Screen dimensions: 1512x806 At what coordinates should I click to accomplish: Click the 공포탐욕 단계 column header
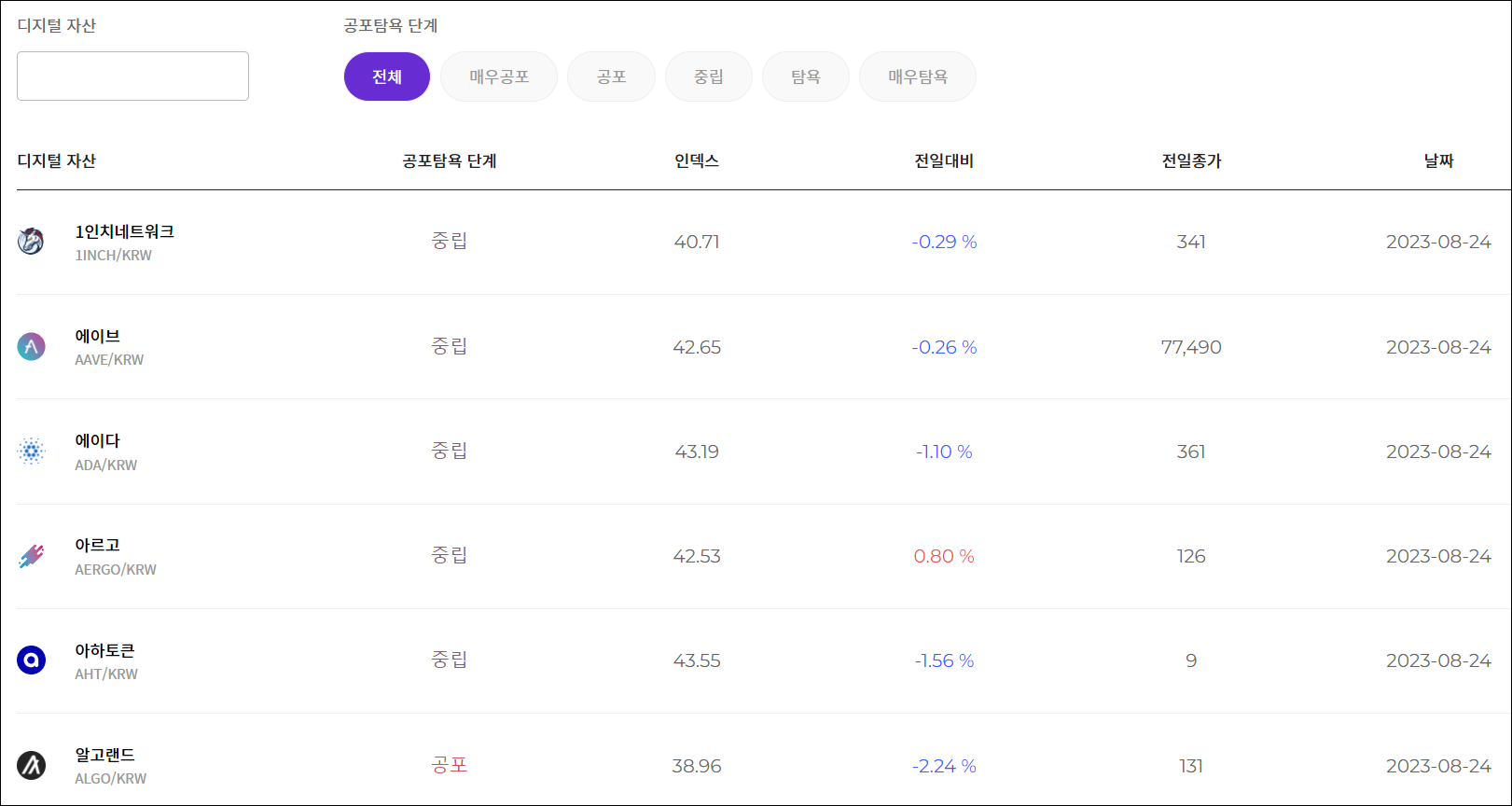pyautogui.click(x=450, y=160)
